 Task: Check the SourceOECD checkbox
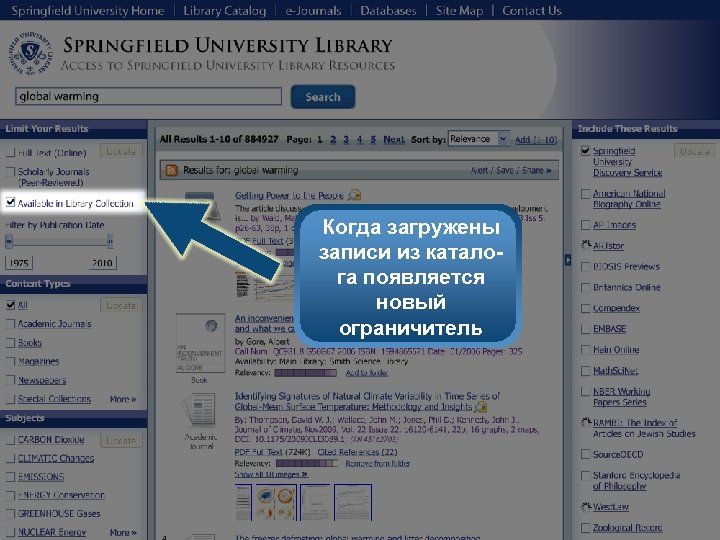point(585,454)
